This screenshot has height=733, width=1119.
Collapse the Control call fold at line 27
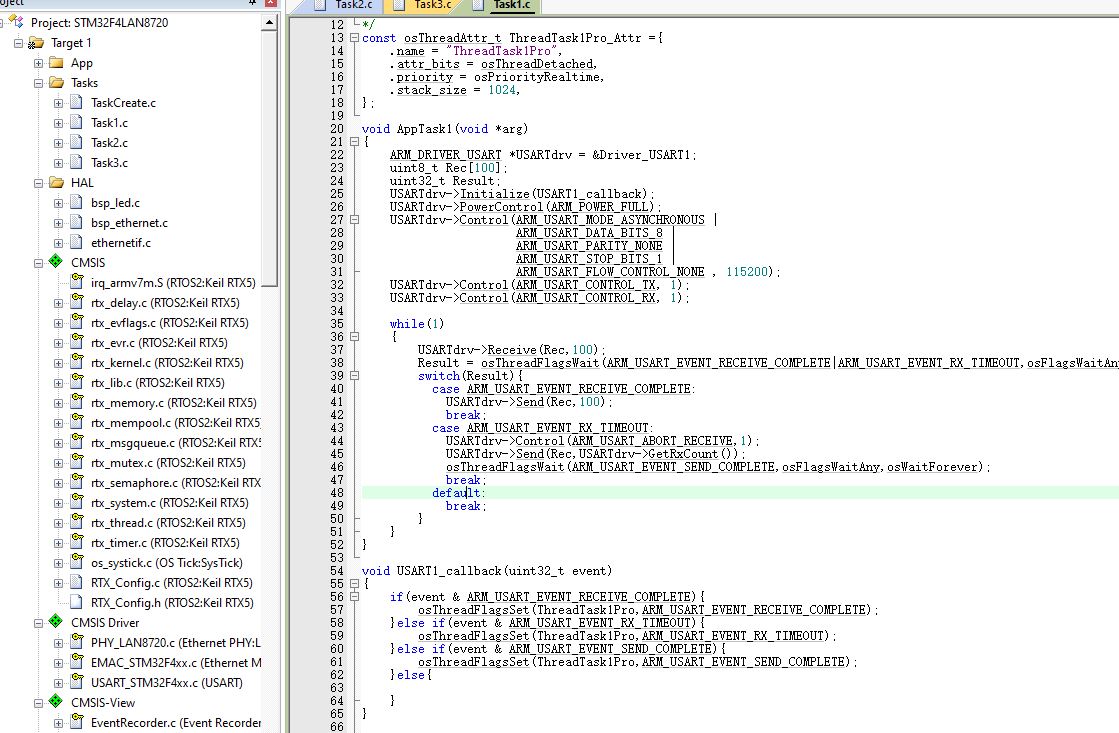pyautogui.click(x=354, y=220)
